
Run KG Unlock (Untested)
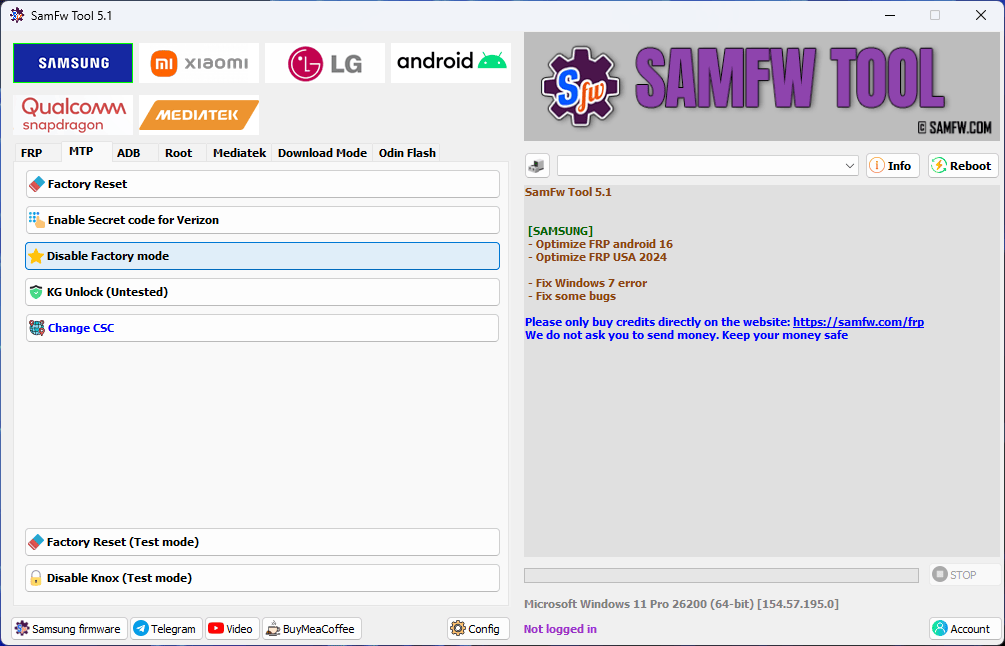262,292
